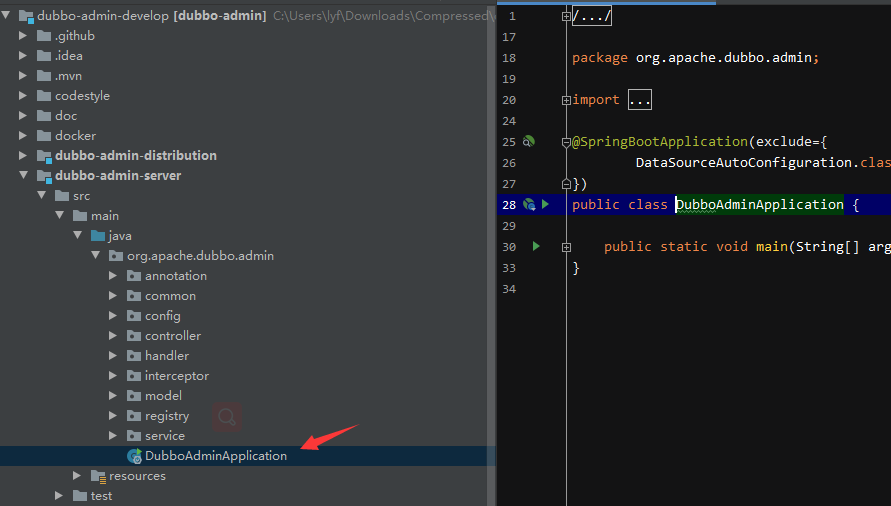Expand the test folder

click(59, 496)
